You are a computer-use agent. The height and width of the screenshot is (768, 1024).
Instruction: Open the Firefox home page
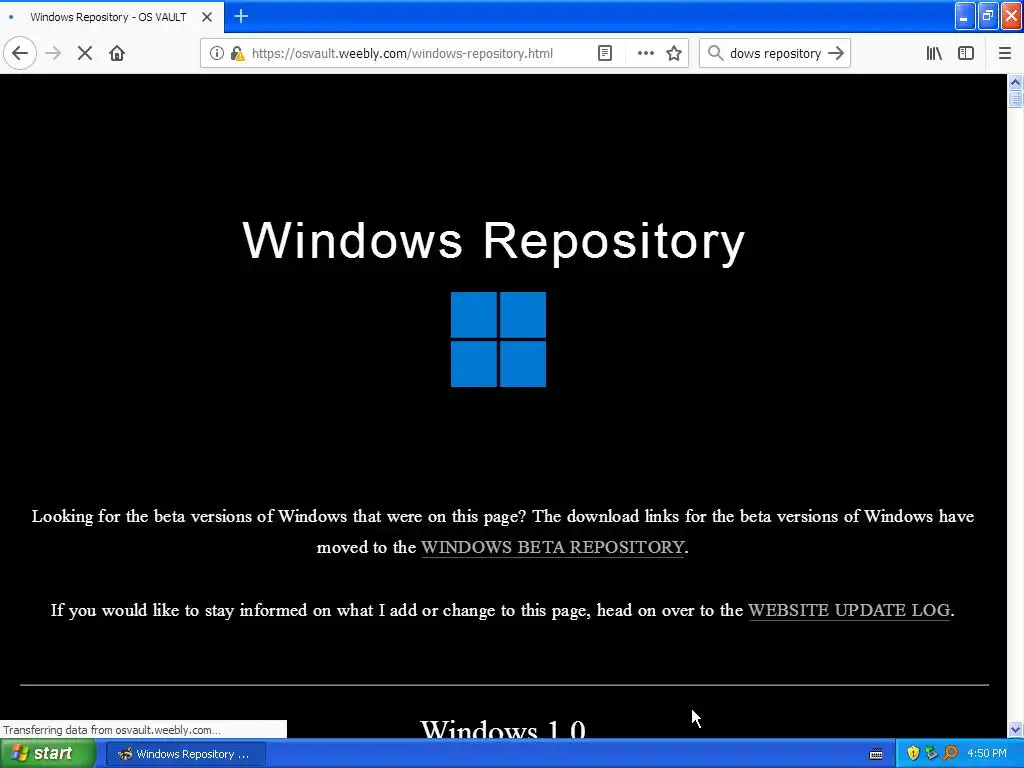[x=117, y=53]
